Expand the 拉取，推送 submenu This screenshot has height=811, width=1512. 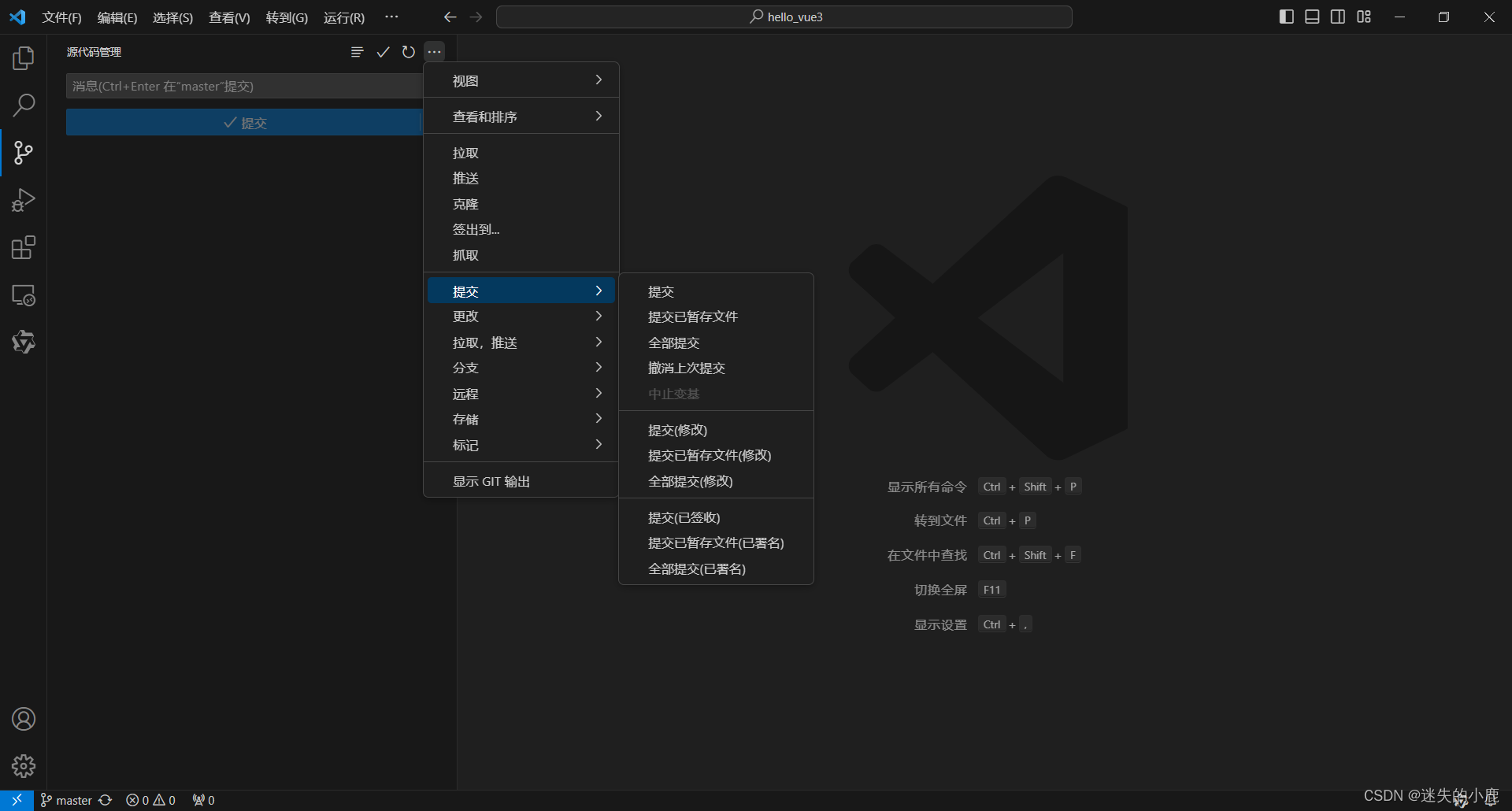tap(521, 343)
